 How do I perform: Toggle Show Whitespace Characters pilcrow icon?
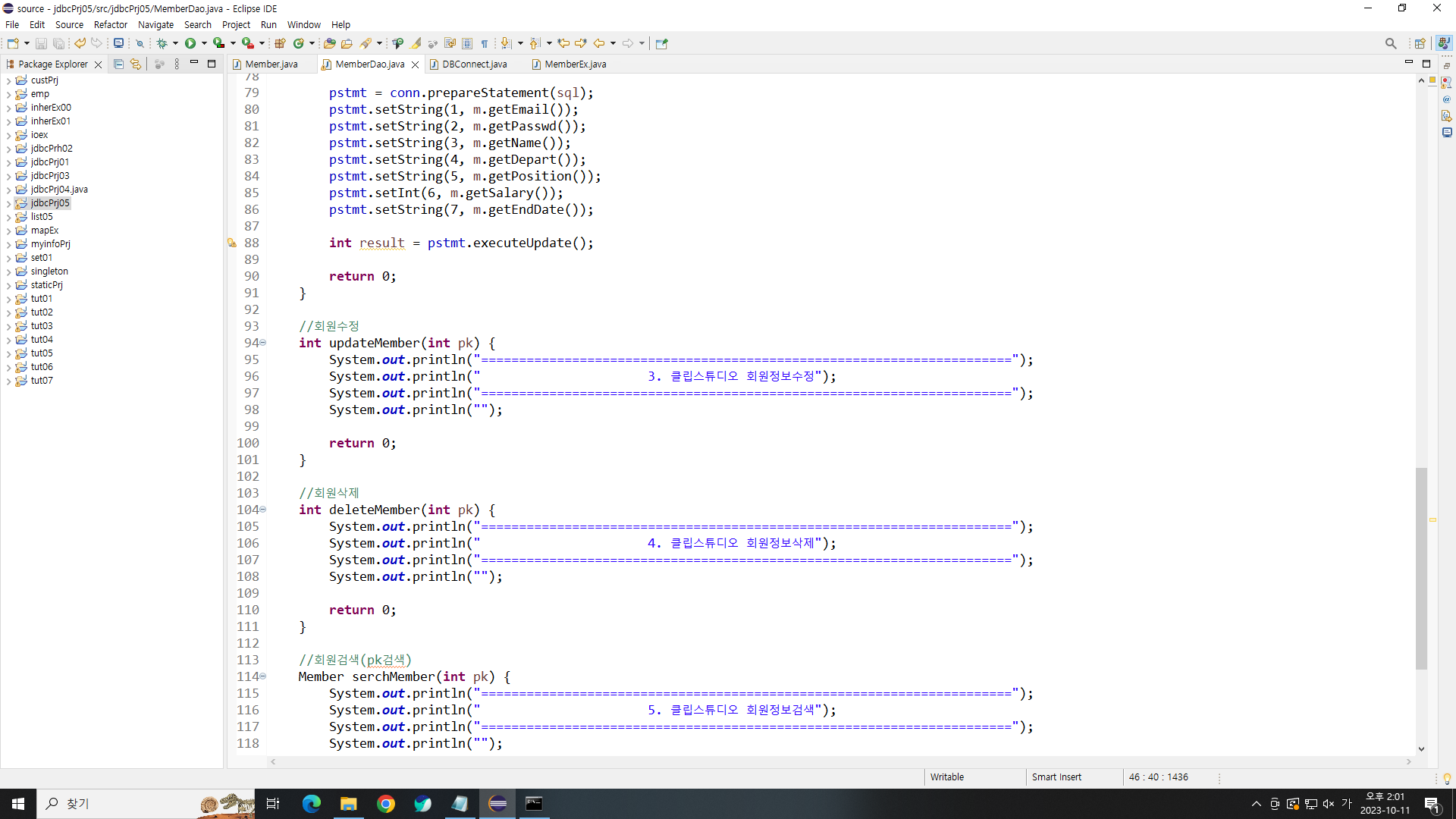tap(485, 43)
